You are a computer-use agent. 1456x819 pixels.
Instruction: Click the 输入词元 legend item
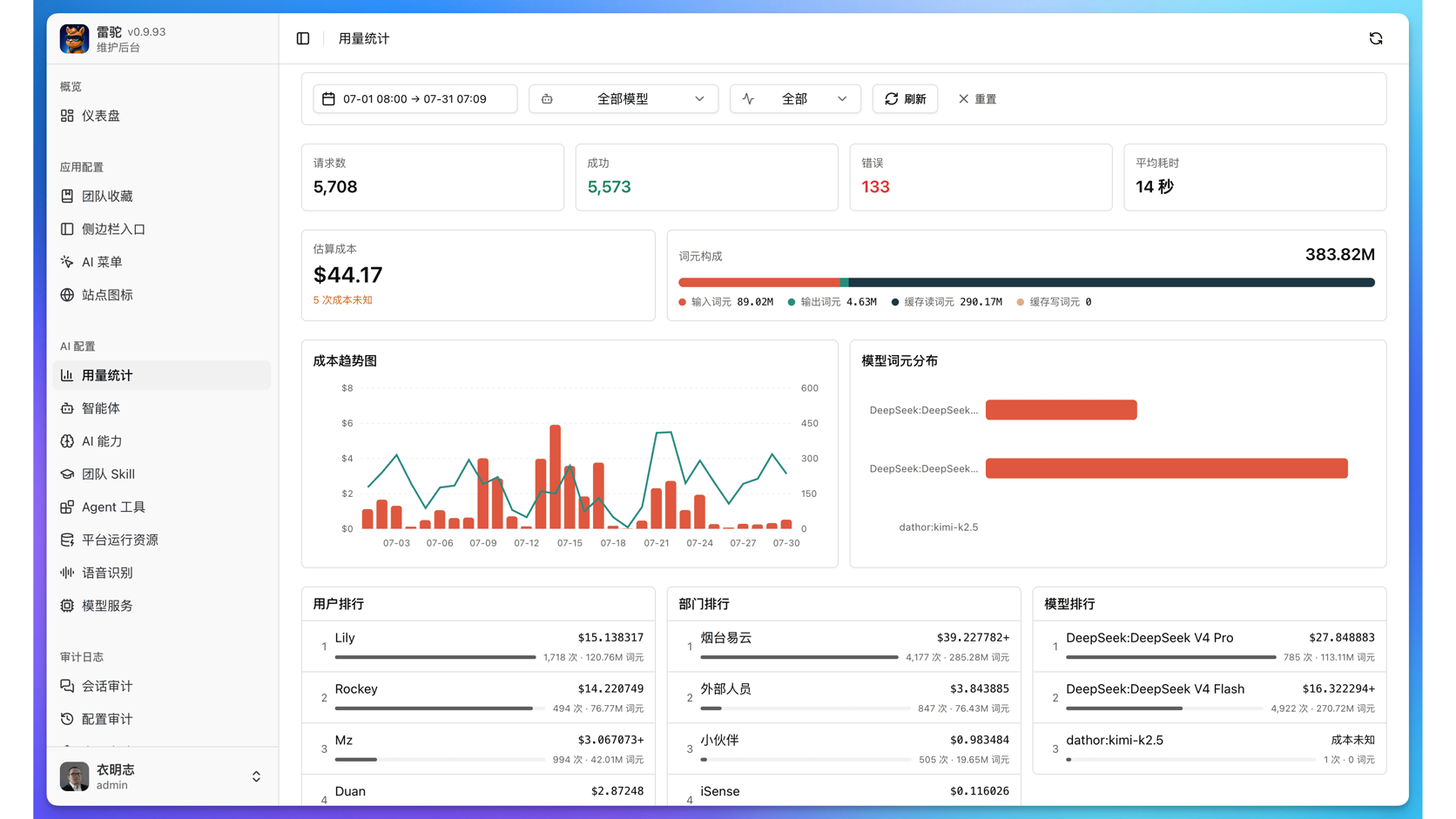(726, 302)
